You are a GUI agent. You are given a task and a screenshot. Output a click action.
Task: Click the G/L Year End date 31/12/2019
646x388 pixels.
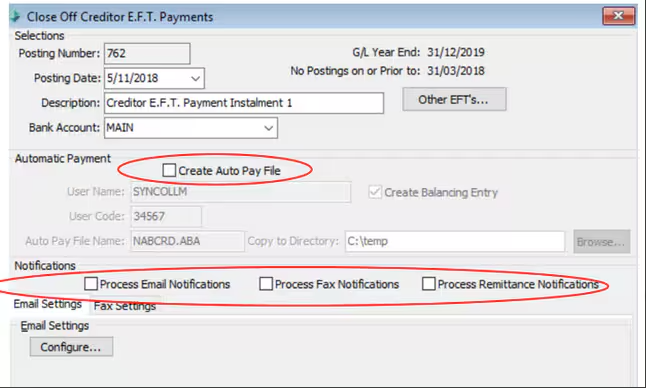456,52
